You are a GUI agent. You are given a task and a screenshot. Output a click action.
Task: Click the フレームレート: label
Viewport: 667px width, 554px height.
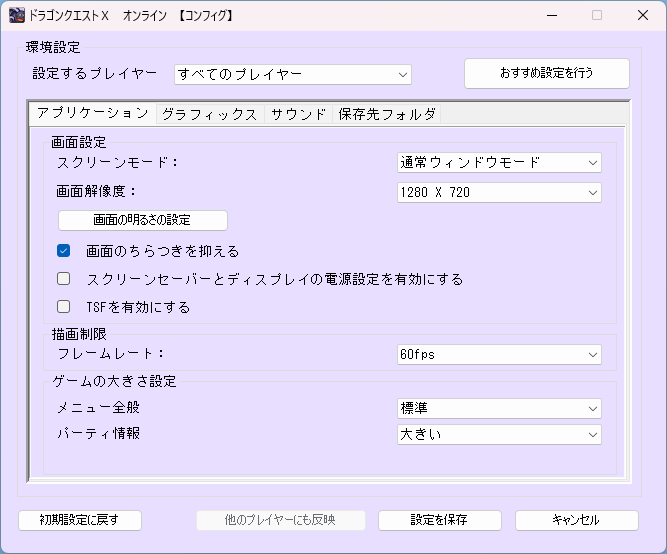tap(111, 354)
